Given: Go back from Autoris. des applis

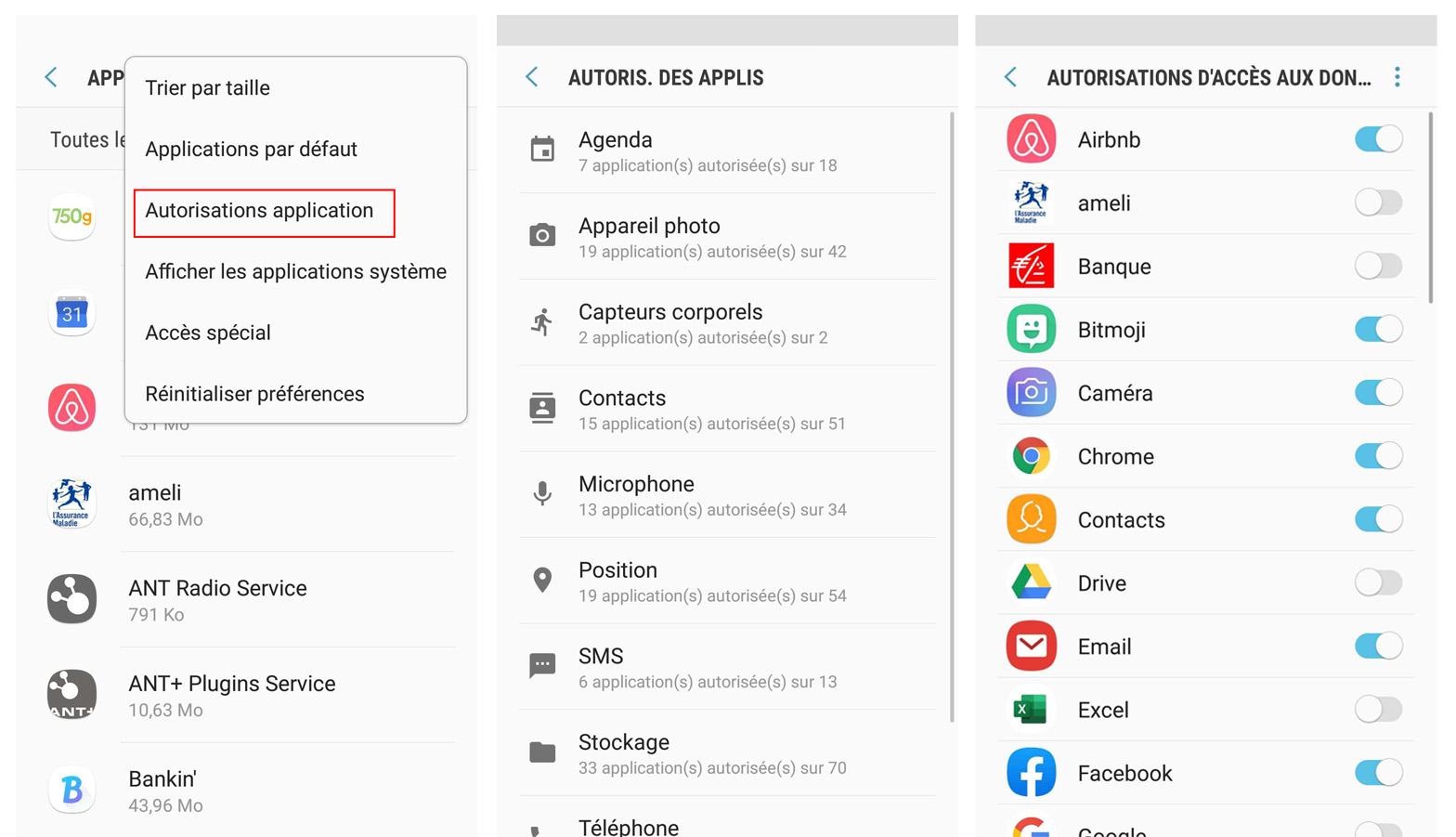Looking at the screenshot, I should tap(532, 77).
